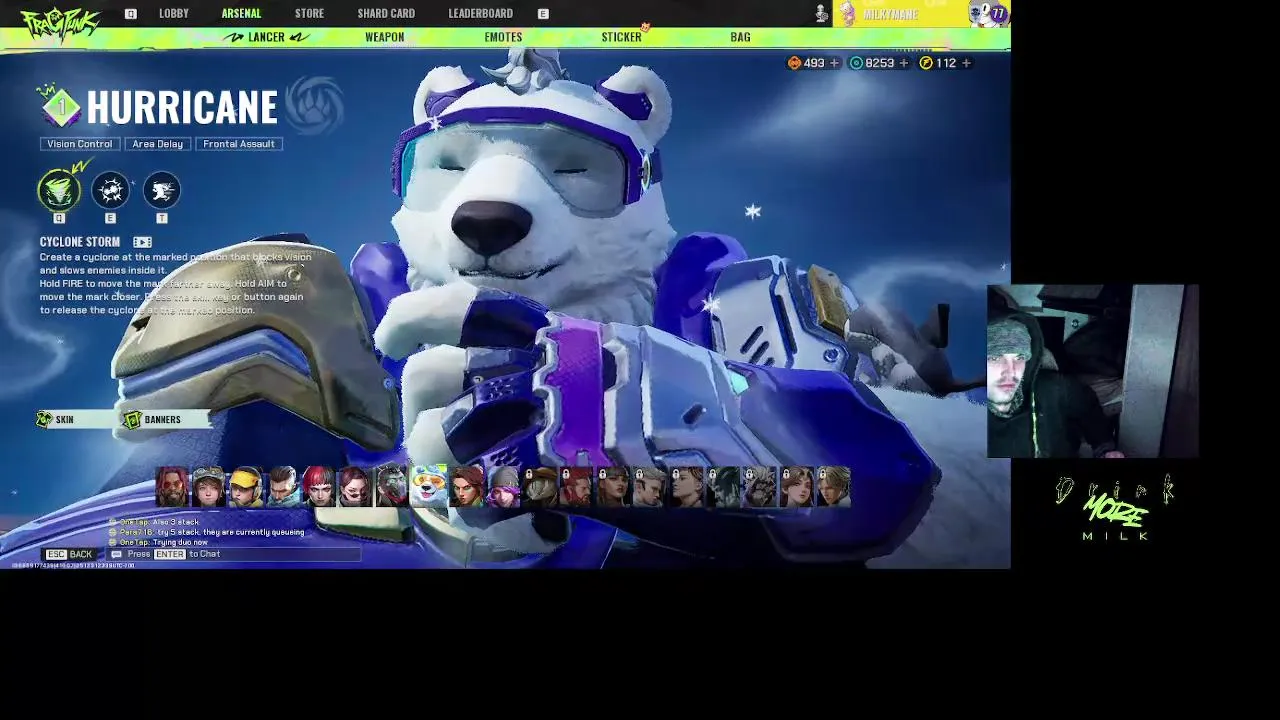The width and height of the screenshot is (1280, 720).
Task: Pick the wolf-masked lancer with red scarf
Action: [x=392, y=486]
